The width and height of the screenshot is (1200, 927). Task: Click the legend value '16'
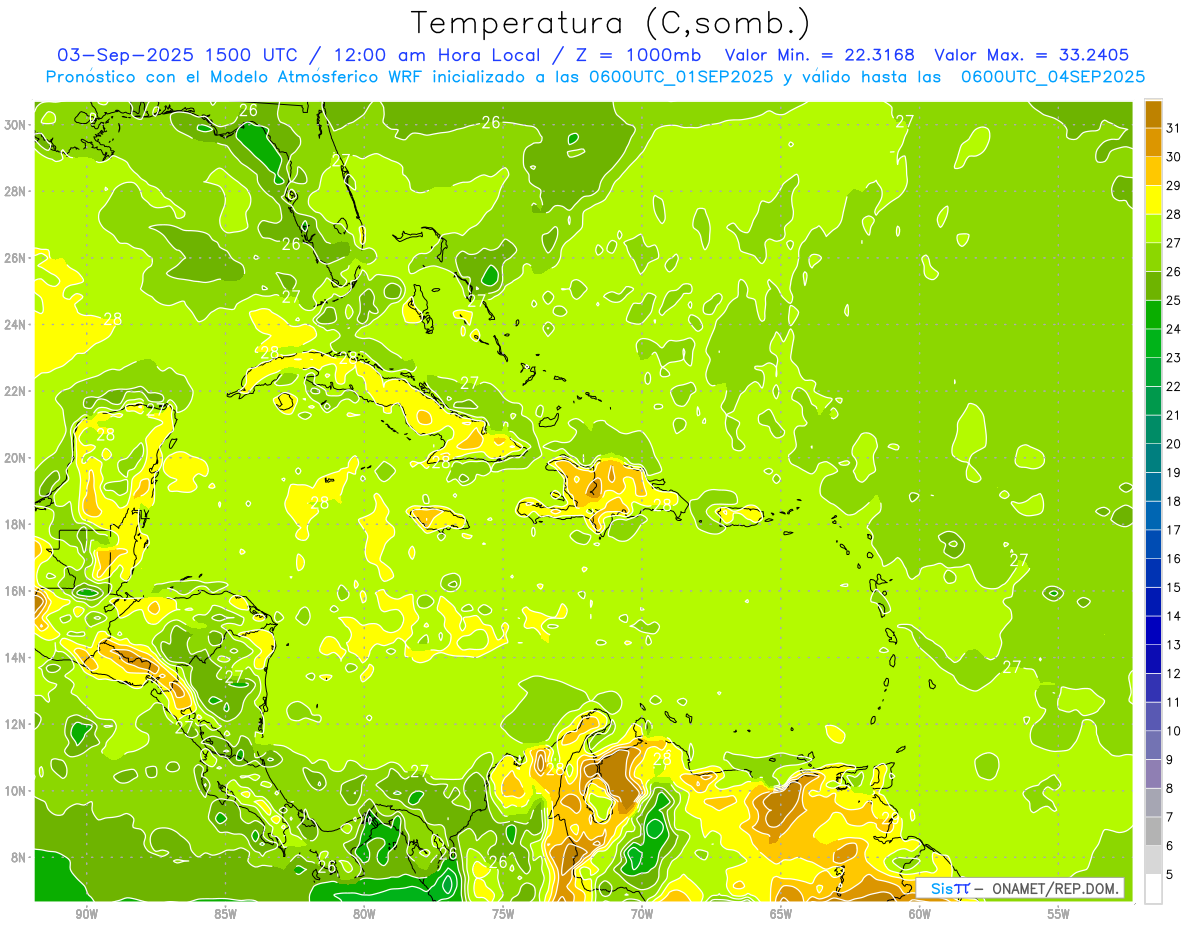pos(1174,559)
